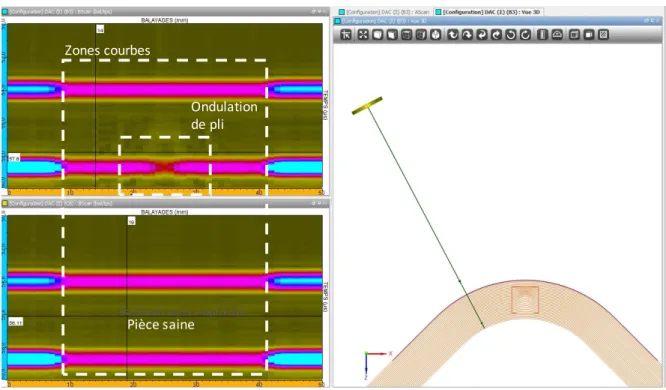Click the BALAYAGES (mm) label on bottom BScan

[x=164, y=212]
